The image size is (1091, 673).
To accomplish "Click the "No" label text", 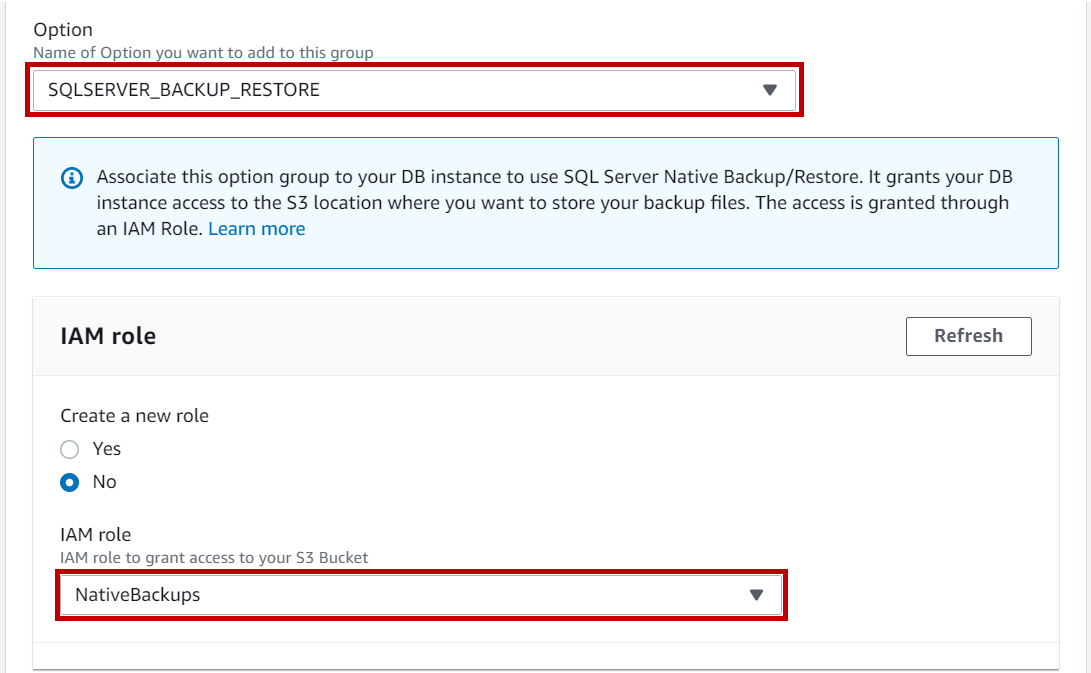I will [105, 482].
